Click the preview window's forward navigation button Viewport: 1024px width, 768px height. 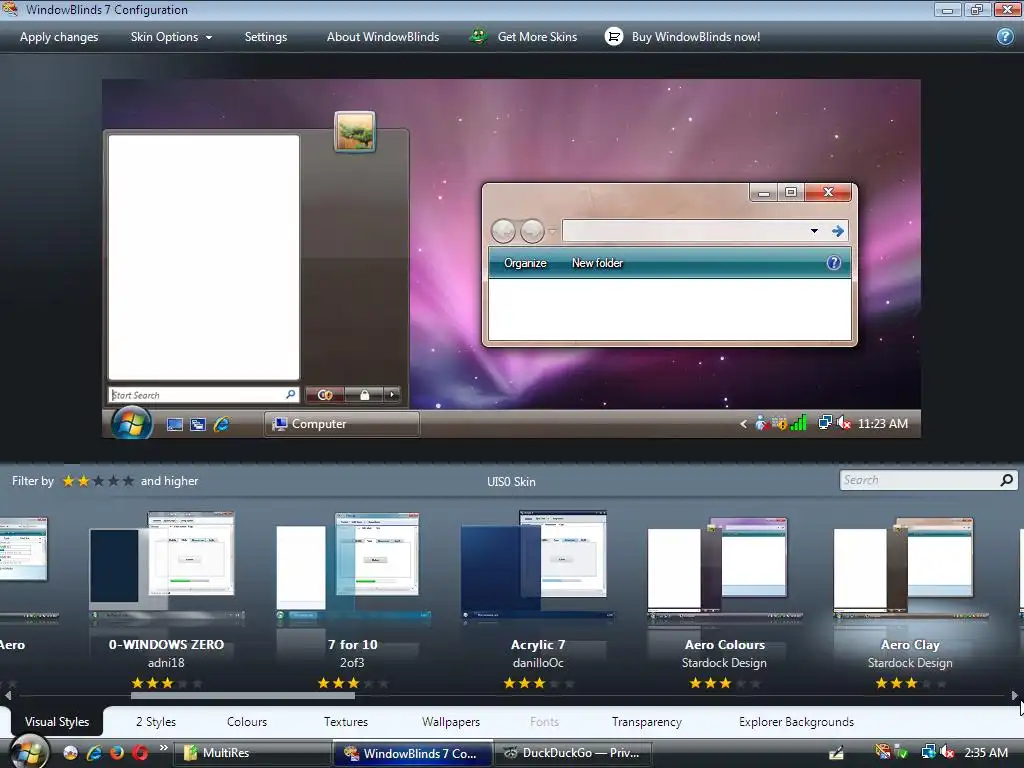pos(532,231)
